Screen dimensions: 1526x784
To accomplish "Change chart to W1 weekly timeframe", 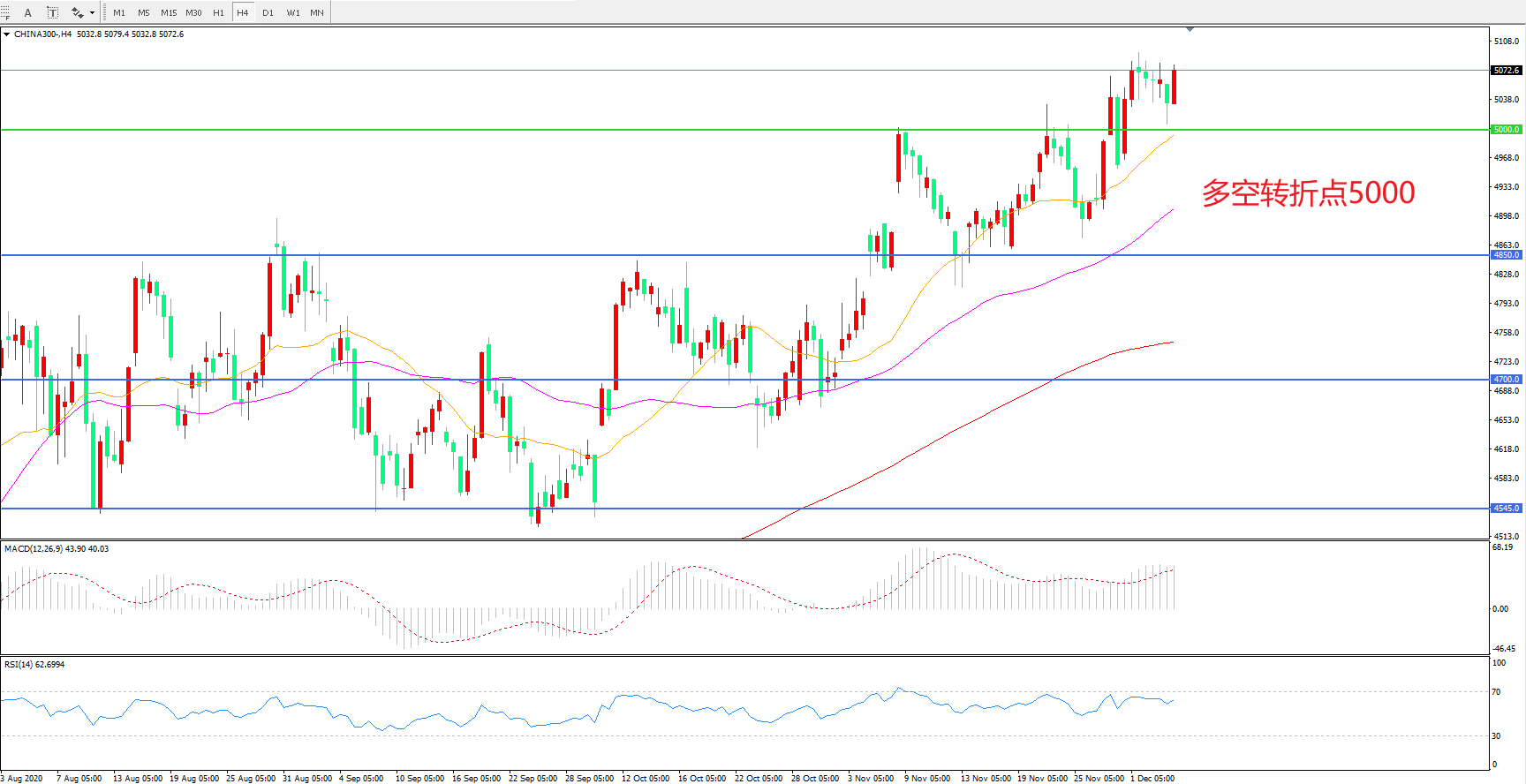I will tap(292, 12).
